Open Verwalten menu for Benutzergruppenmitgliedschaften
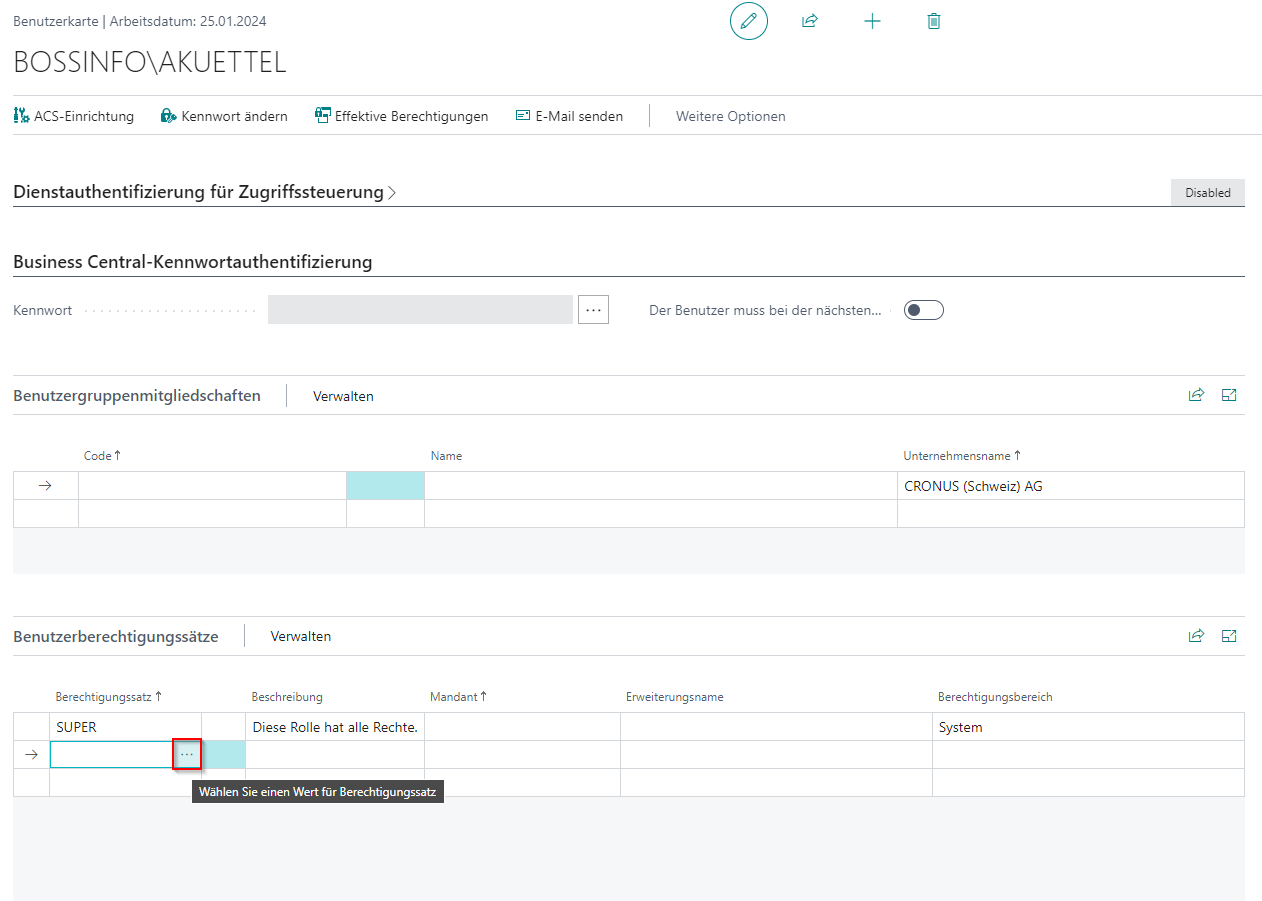Image resolution: width=1262 pixels, height=901 pixels. 343,396
